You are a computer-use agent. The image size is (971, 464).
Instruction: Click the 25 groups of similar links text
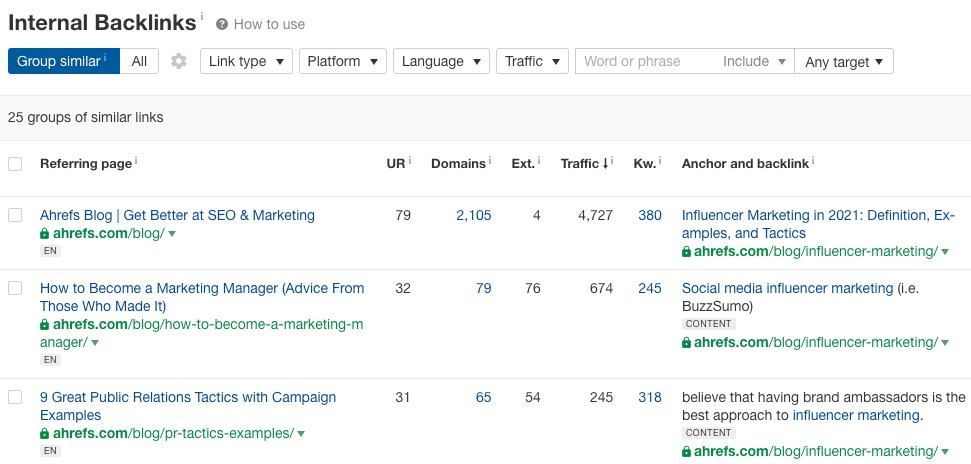click(85, 117)
